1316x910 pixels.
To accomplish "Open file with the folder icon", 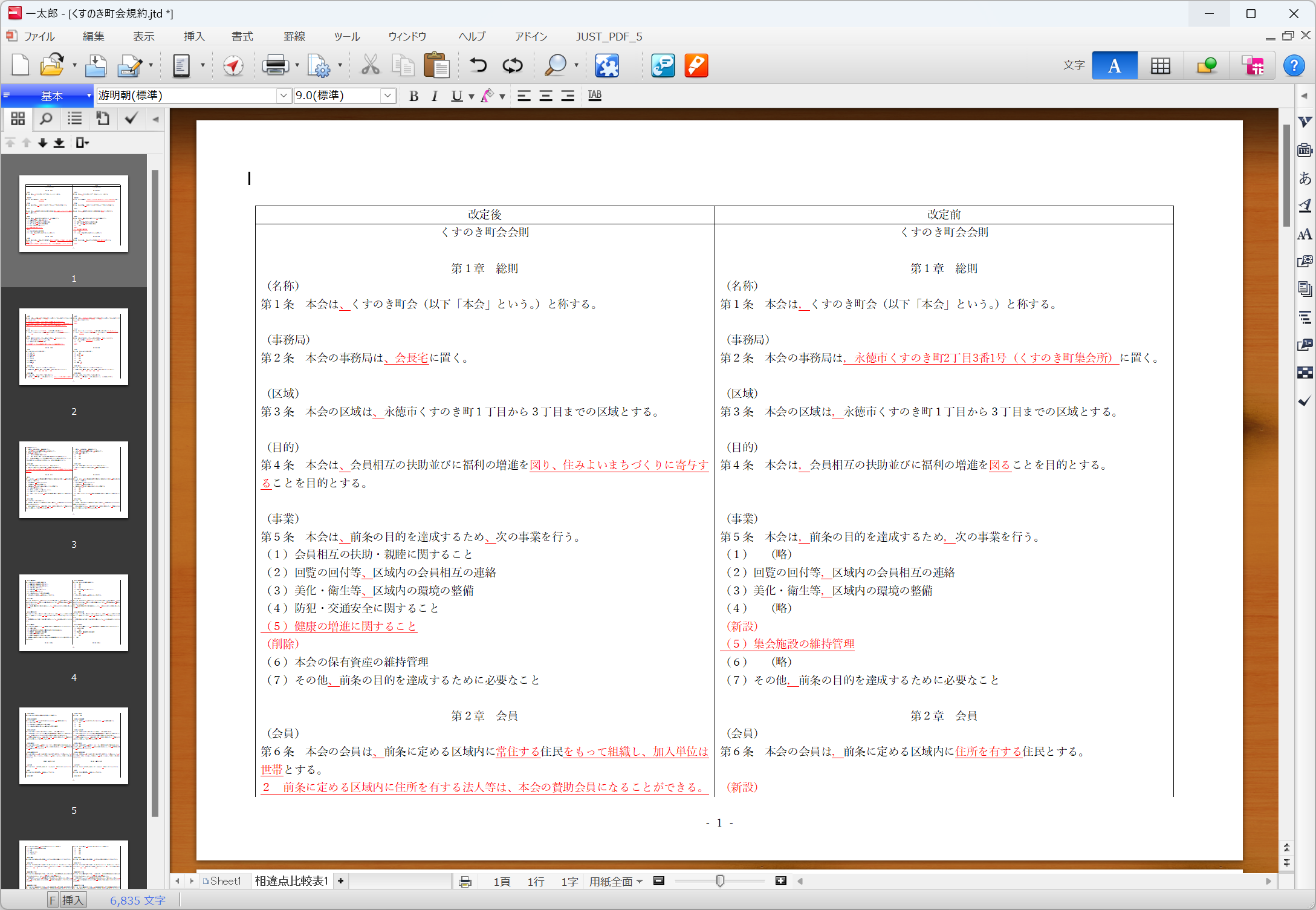I will pos(52,65).
